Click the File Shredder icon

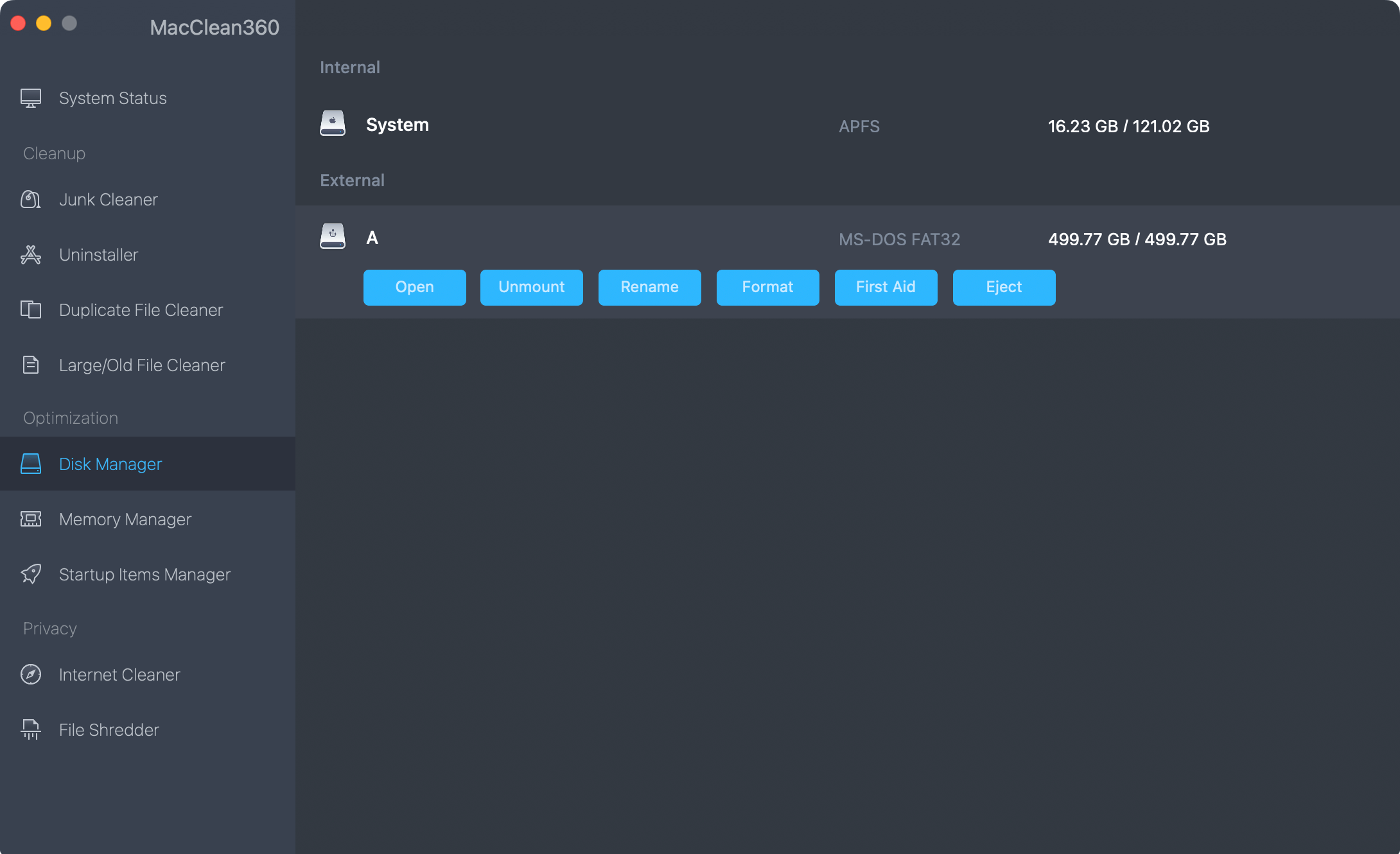point(31,729)
